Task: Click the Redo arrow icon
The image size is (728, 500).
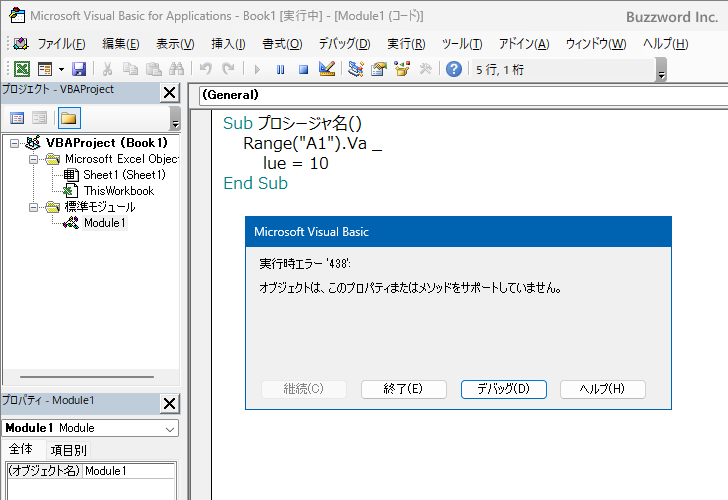Action: point(228,69)
